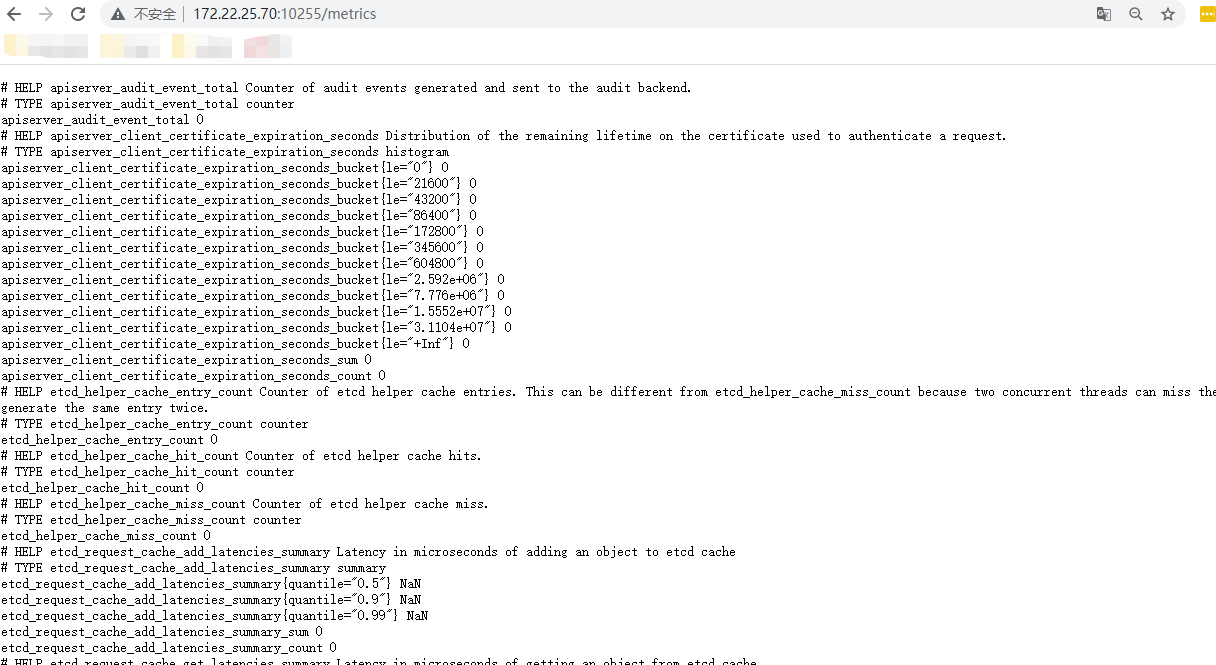Click the translate page icon
This screenshot has width=1216, height=665.
tap(1104, 14)
